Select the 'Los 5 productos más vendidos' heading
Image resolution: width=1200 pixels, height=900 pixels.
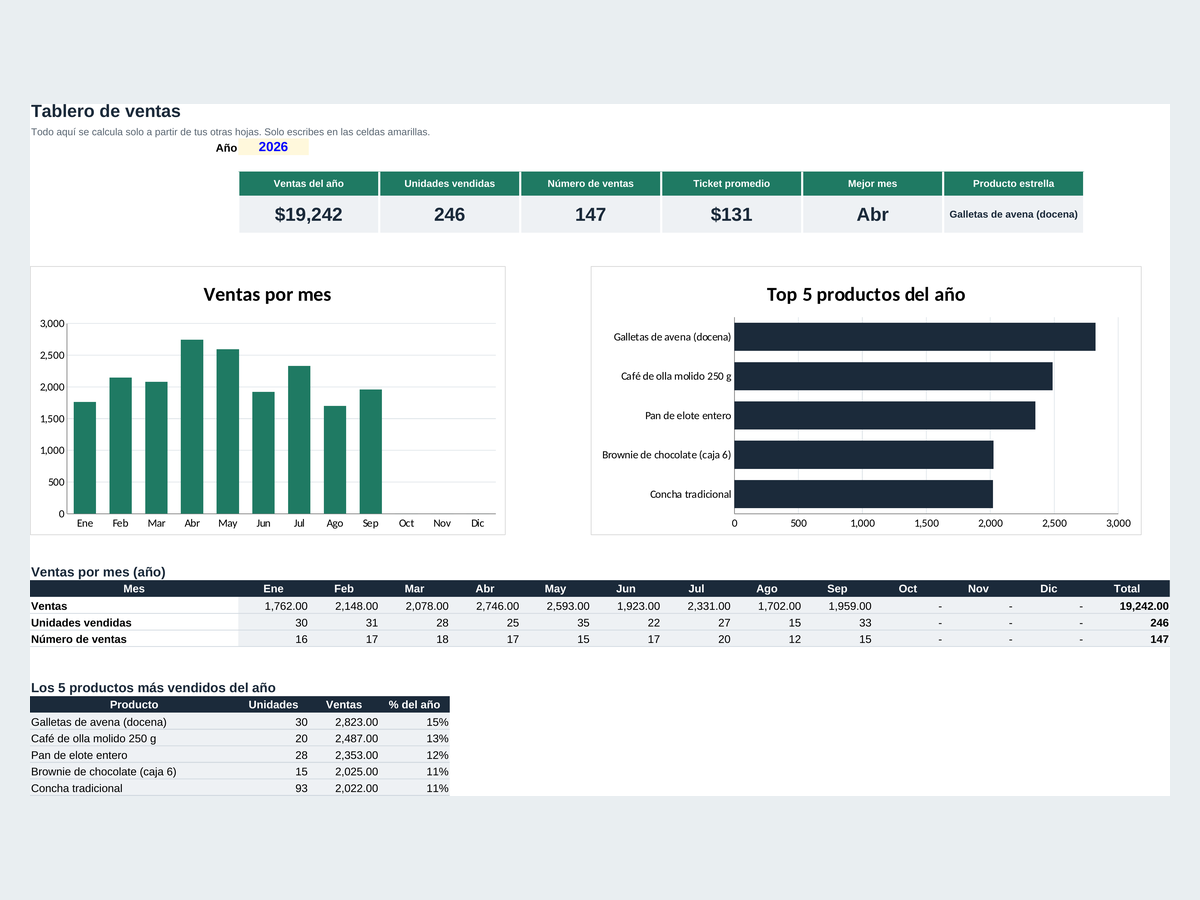pyautogui.click(x=153, y=687)
